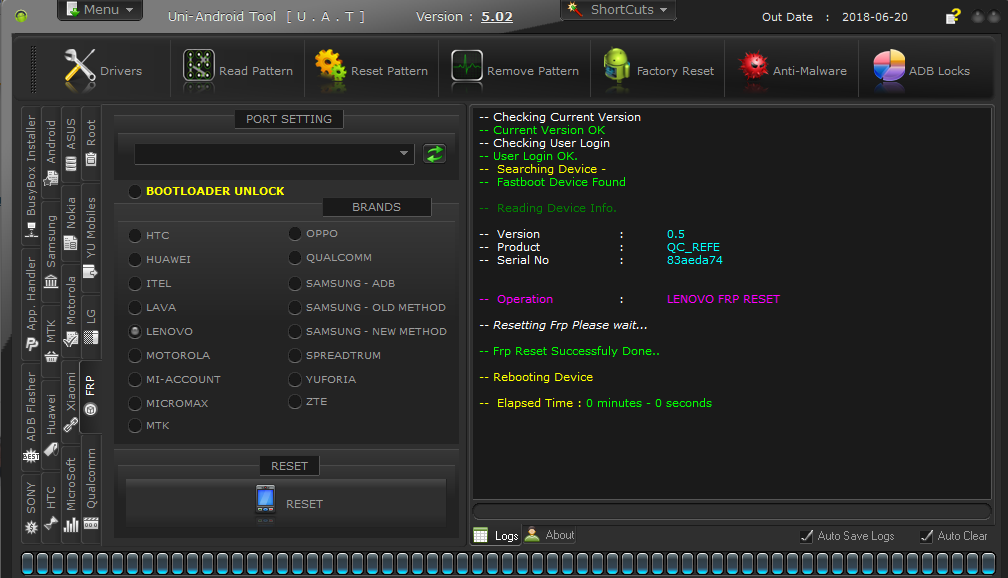
Task: Select the MI-ACCOUNT radio button
Action: [x=135, y=379]
